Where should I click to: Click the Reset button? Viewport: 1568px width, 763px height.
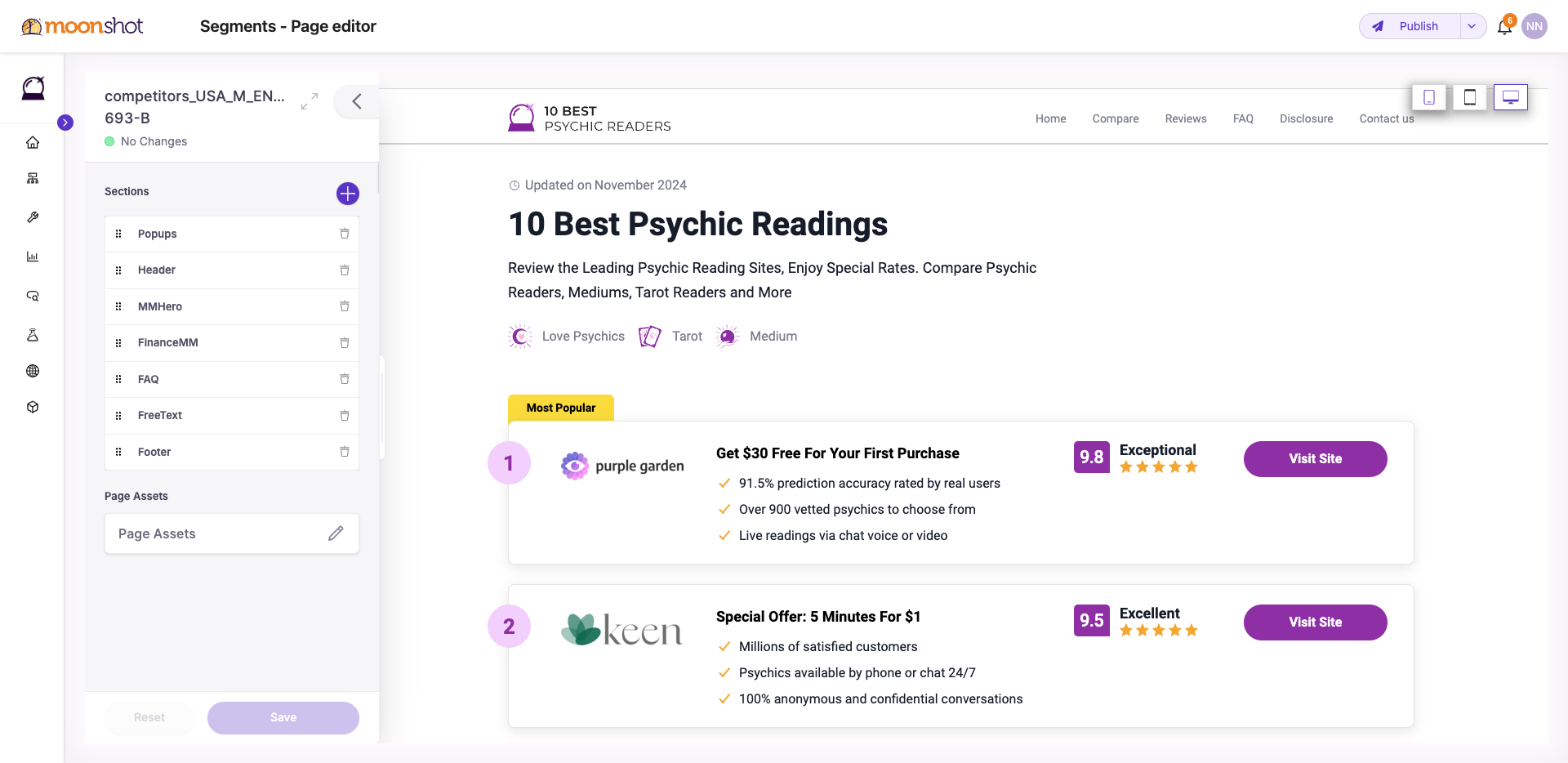tap(149, 717)
